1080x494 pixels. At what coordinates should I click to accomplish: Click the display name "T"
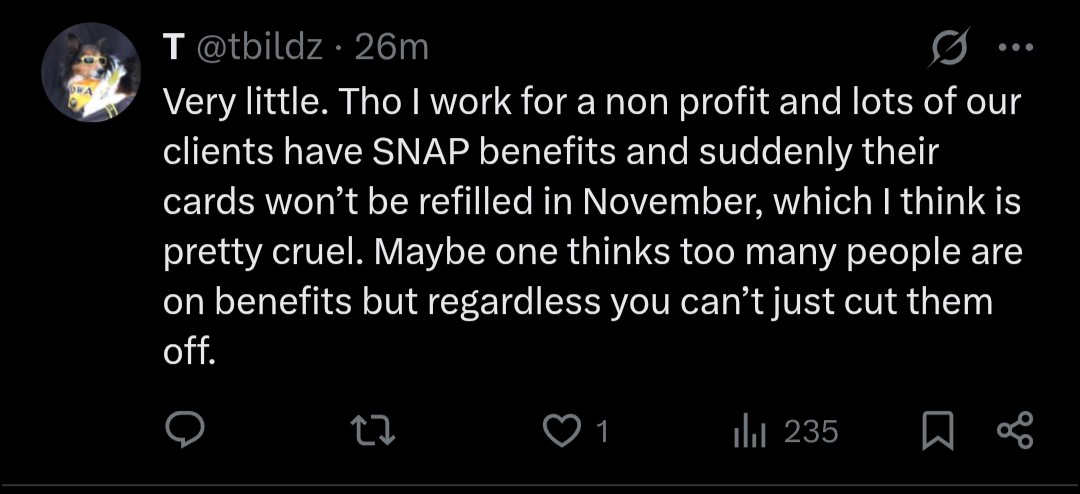[174, 47]
